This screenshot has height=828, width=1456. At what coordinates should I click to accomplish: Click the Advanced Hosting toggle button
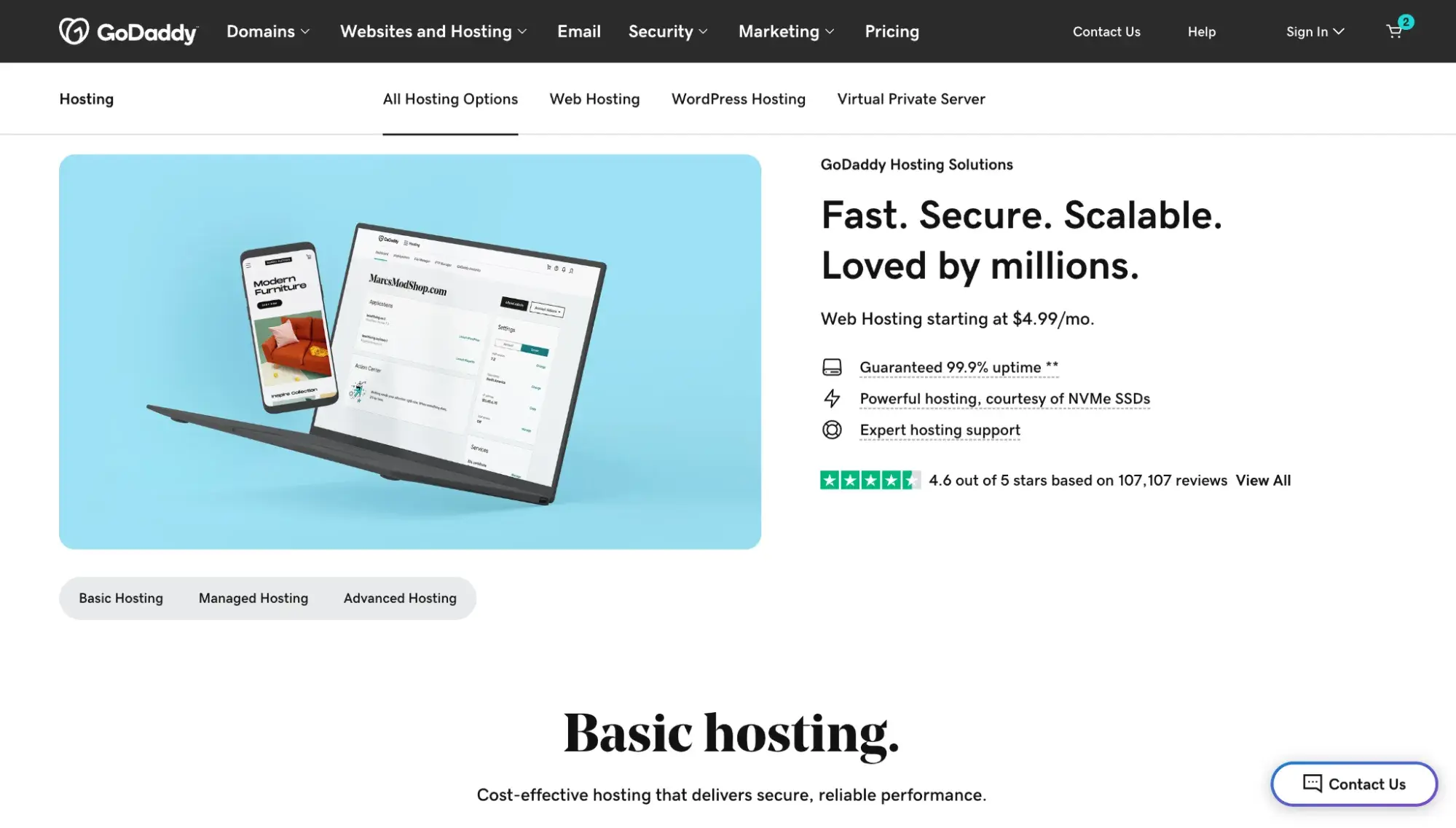coord(400,598)
